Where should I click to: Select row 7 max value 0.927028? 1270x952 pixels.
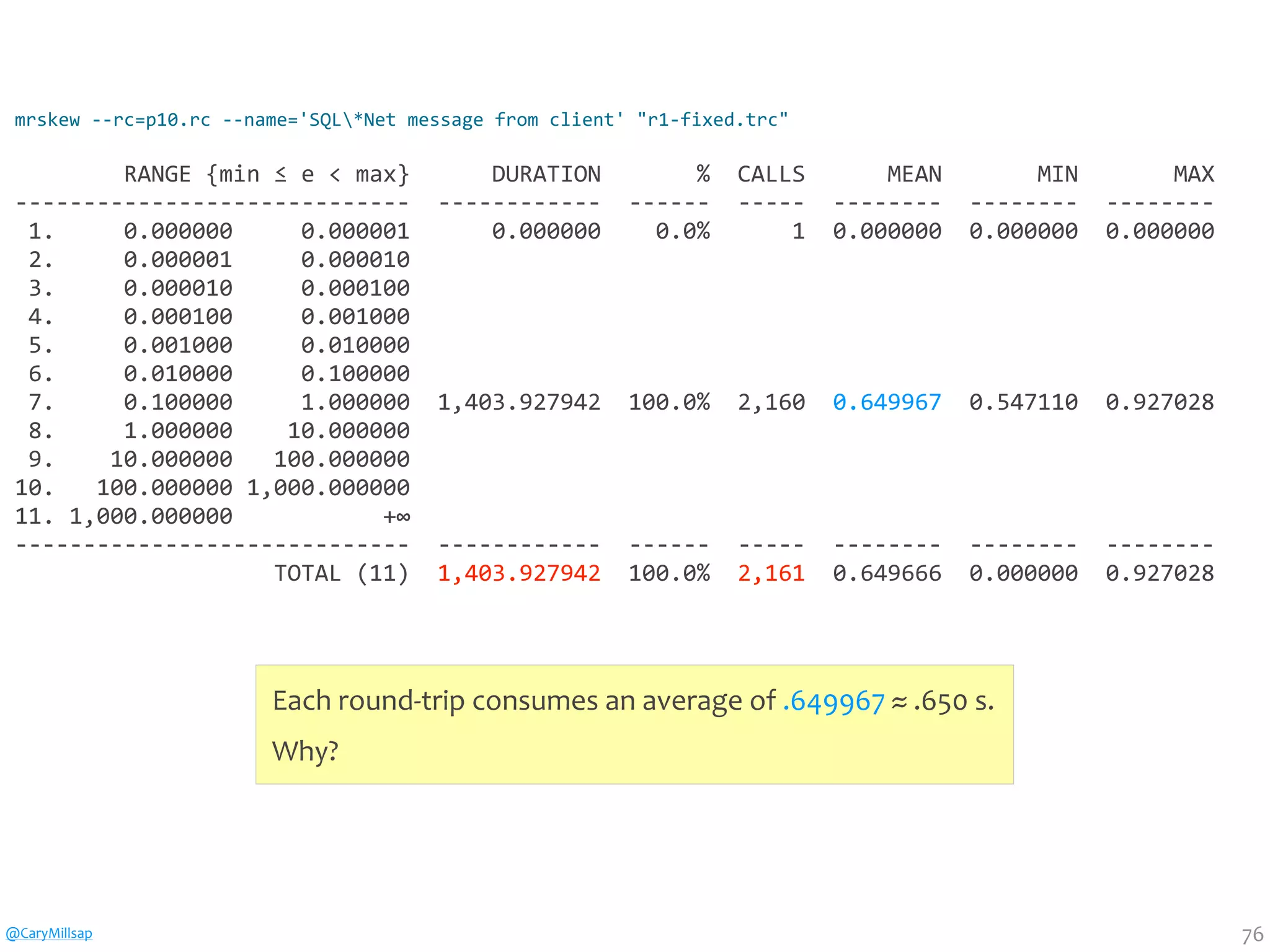[1160, 402]
